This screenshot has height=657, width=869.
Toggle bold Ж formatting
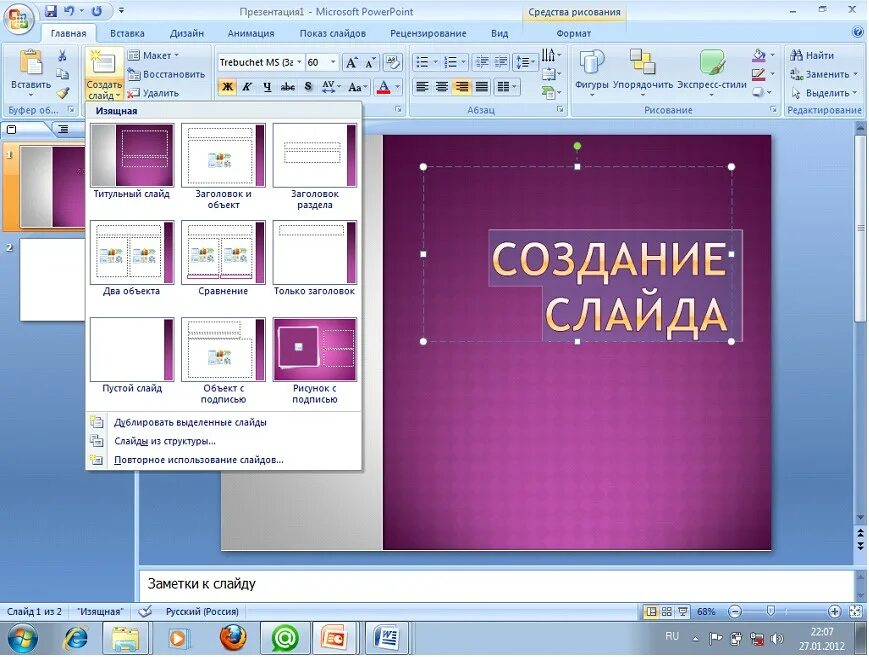[227, 87]
